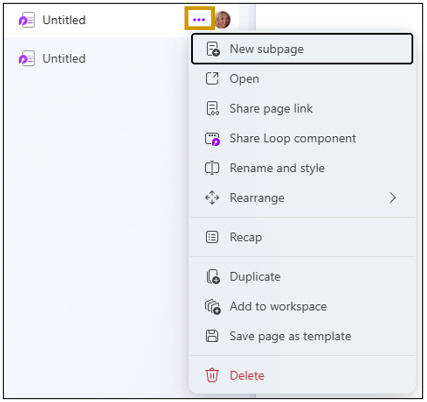Click the Share Loop component icon
This screenshot has height=402, width=427.
(212, 139)
